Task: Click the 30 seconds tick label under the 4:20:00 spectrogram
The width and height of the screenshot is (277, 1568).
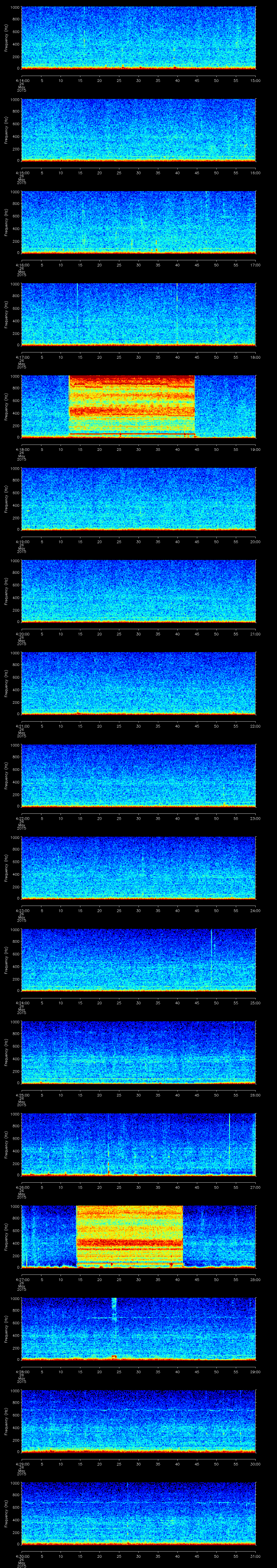Action: 139,634
